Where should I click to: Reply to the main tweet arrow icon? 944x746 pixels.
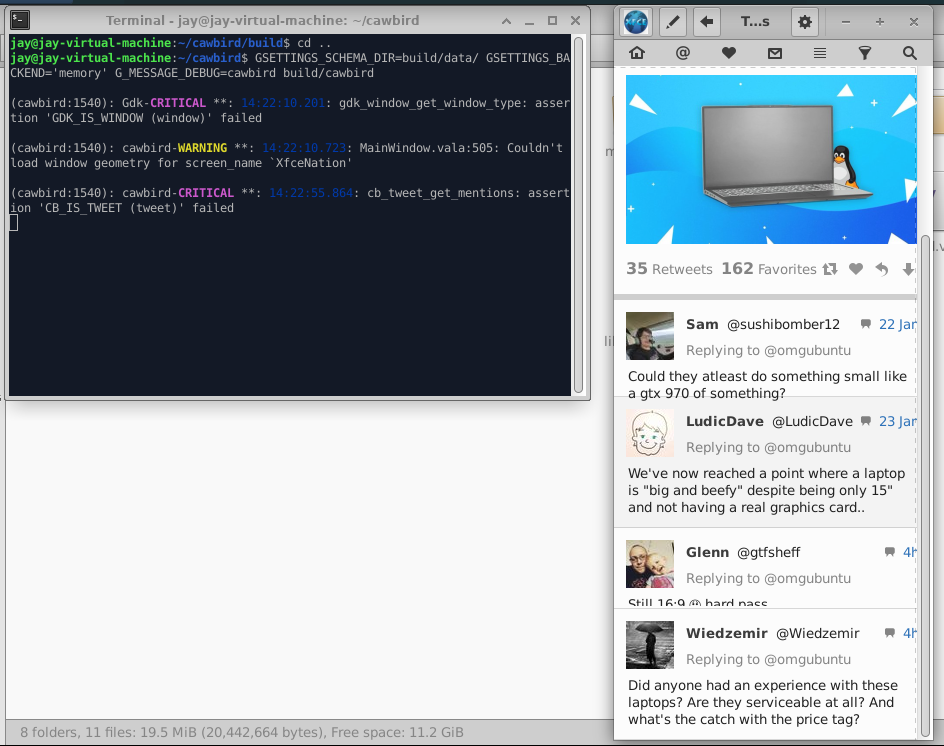coord(882,269)
